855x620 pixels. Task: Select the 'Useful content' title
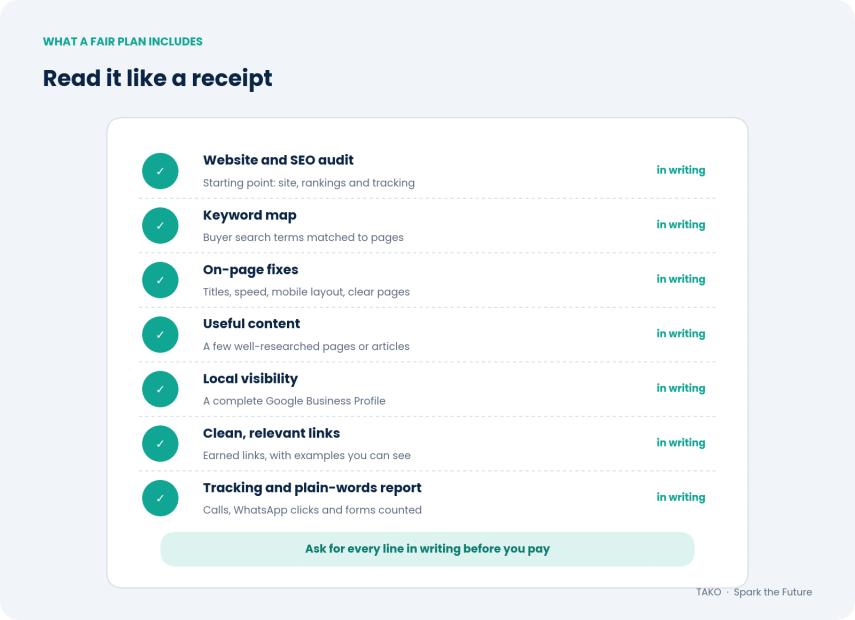click(251, 323)
